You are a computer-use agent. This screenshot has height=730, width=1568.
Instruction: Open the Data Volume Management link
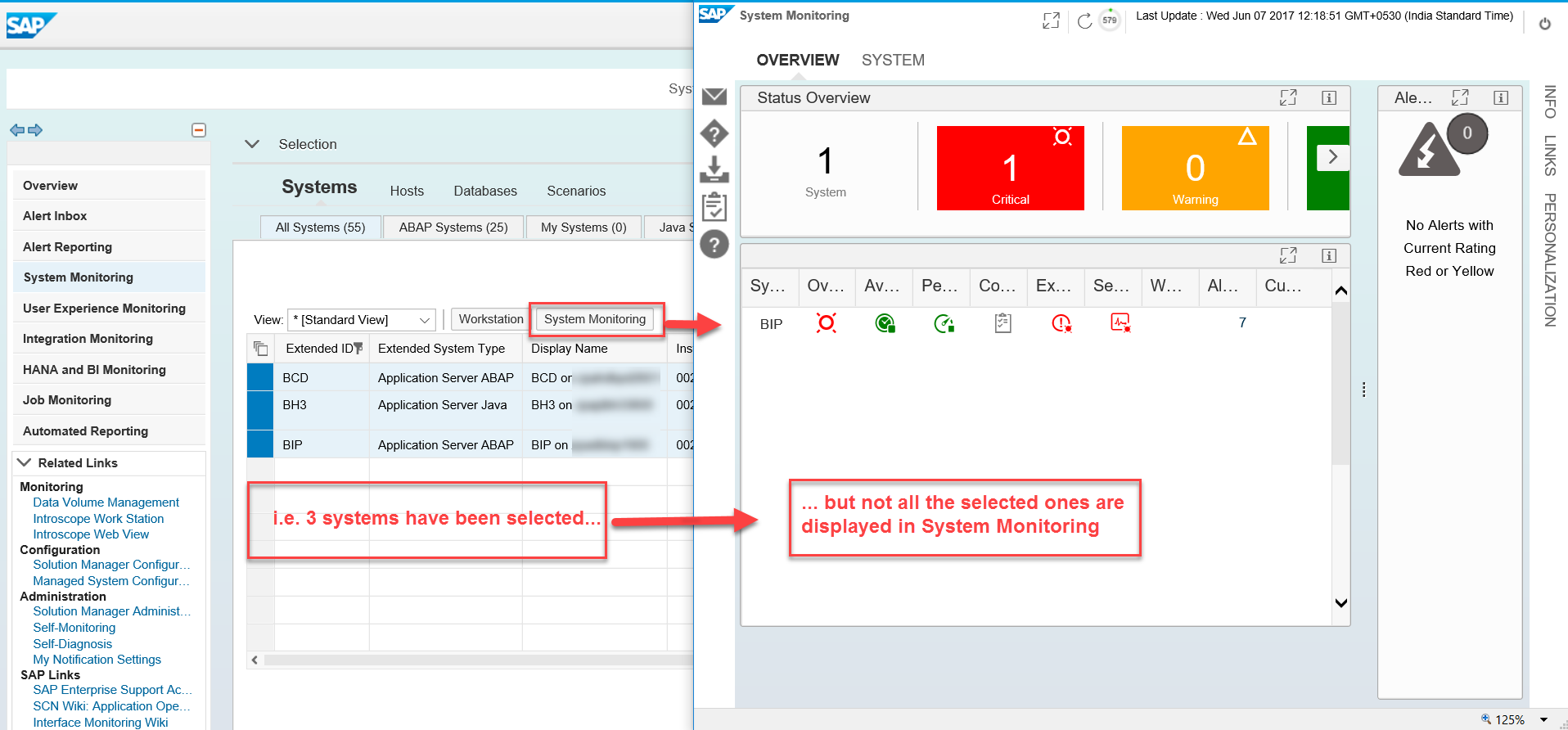coord(106,502)
